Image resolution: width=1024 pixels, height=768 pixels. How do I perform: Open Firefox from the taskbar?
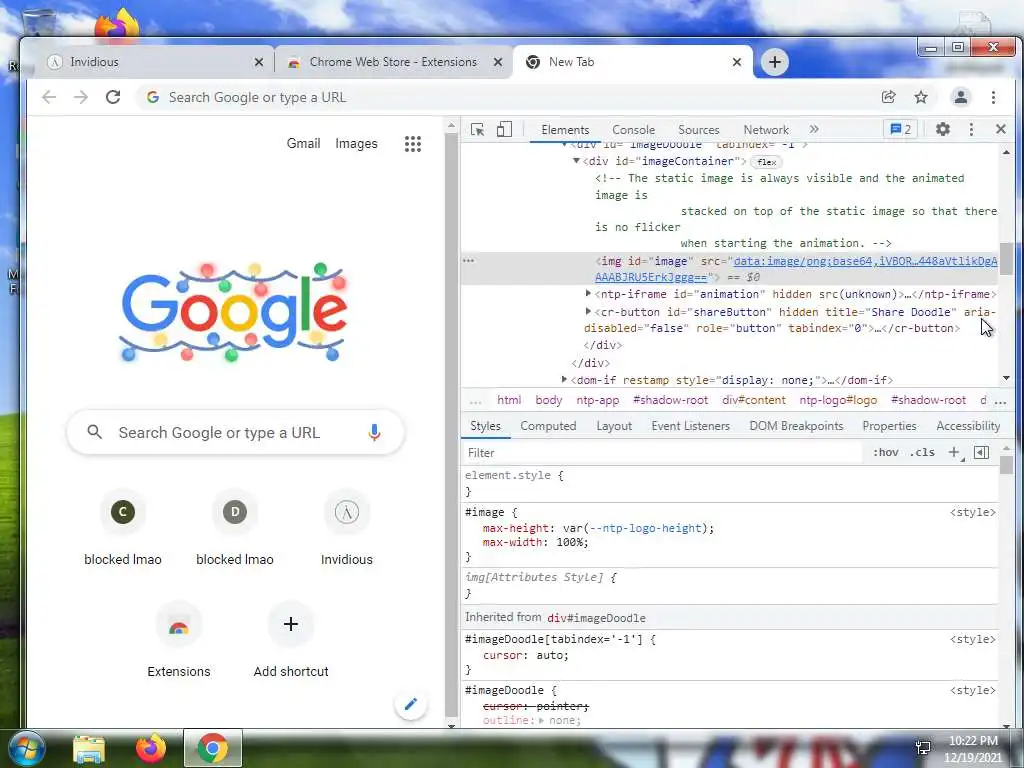tap(150, 748)
